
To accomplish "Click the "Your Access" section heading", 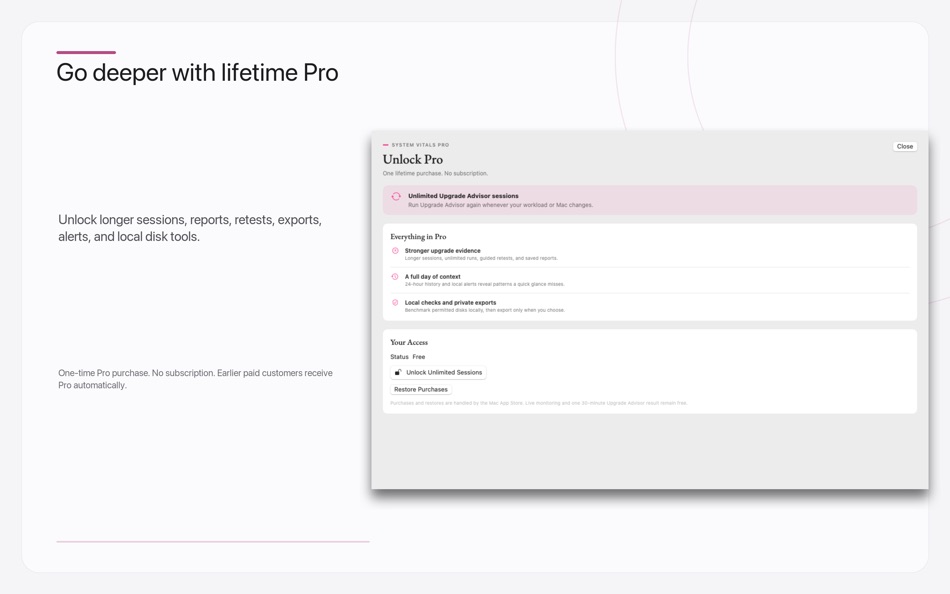I will click(x=409, y=342).
